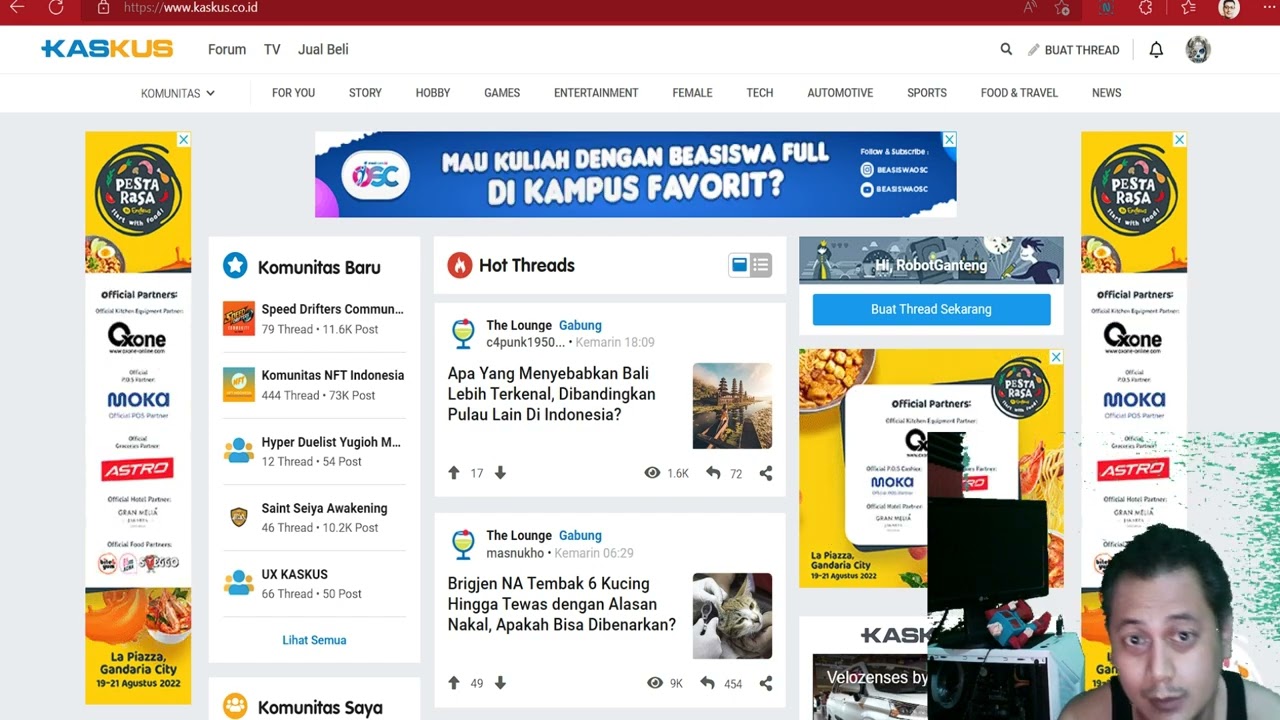Open the Jual Beli menu
The width and height of the screenshot is (1280, 720).
[323, 49]
